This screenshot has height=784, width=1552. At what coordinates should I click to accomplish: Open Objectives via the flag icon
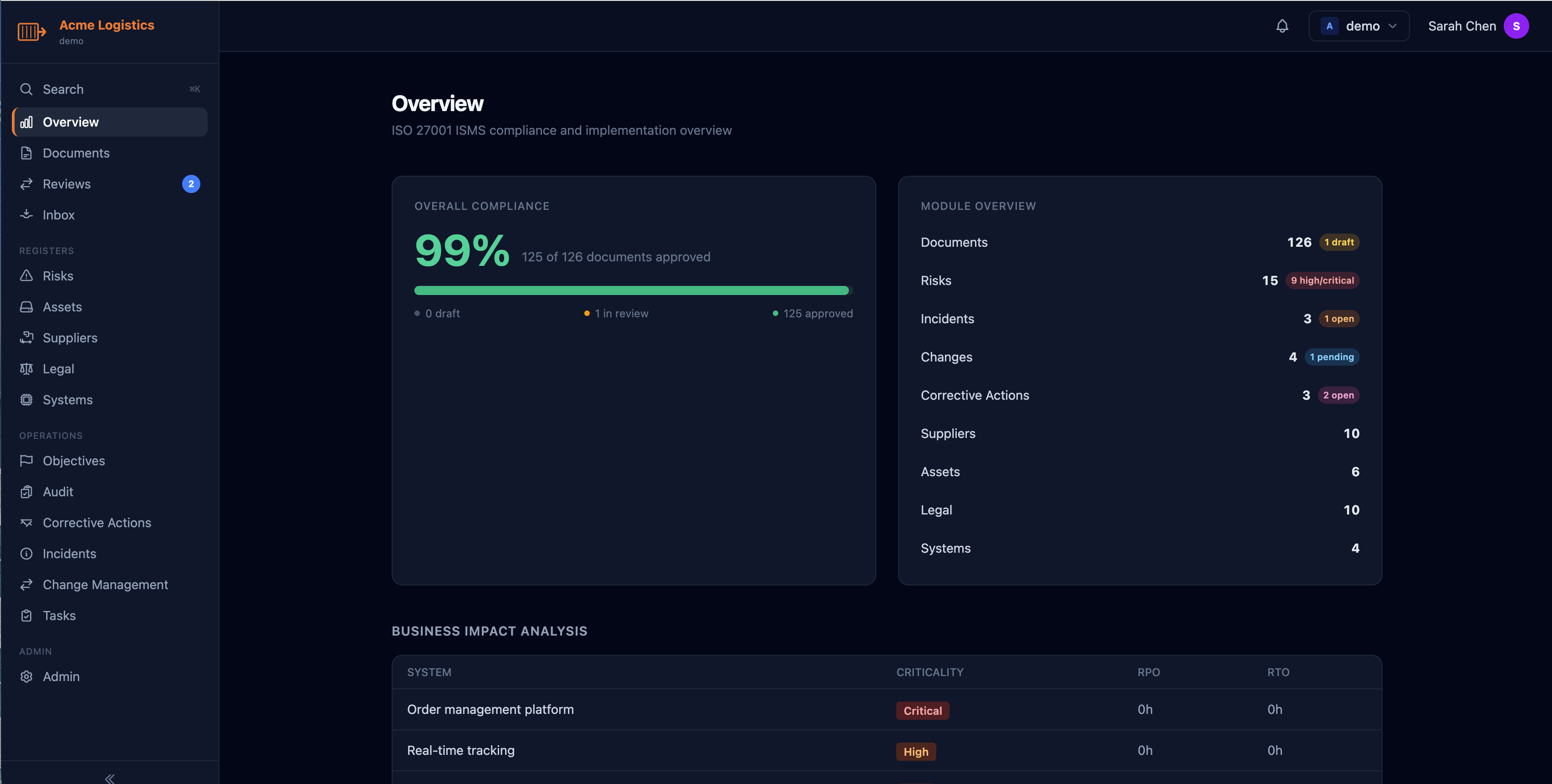[x=26, y=461]
